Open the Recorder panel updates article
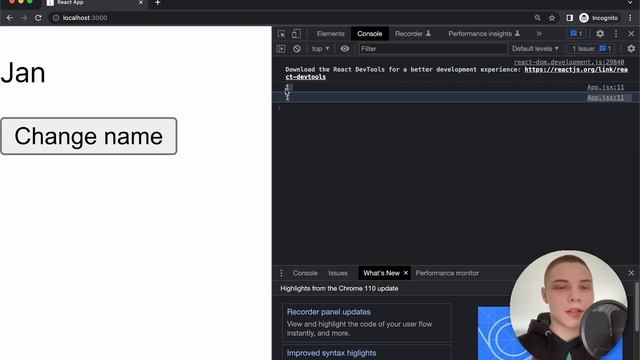Viewport: 640px width, 360px height. pyautogui.click(x=329, y=312)
